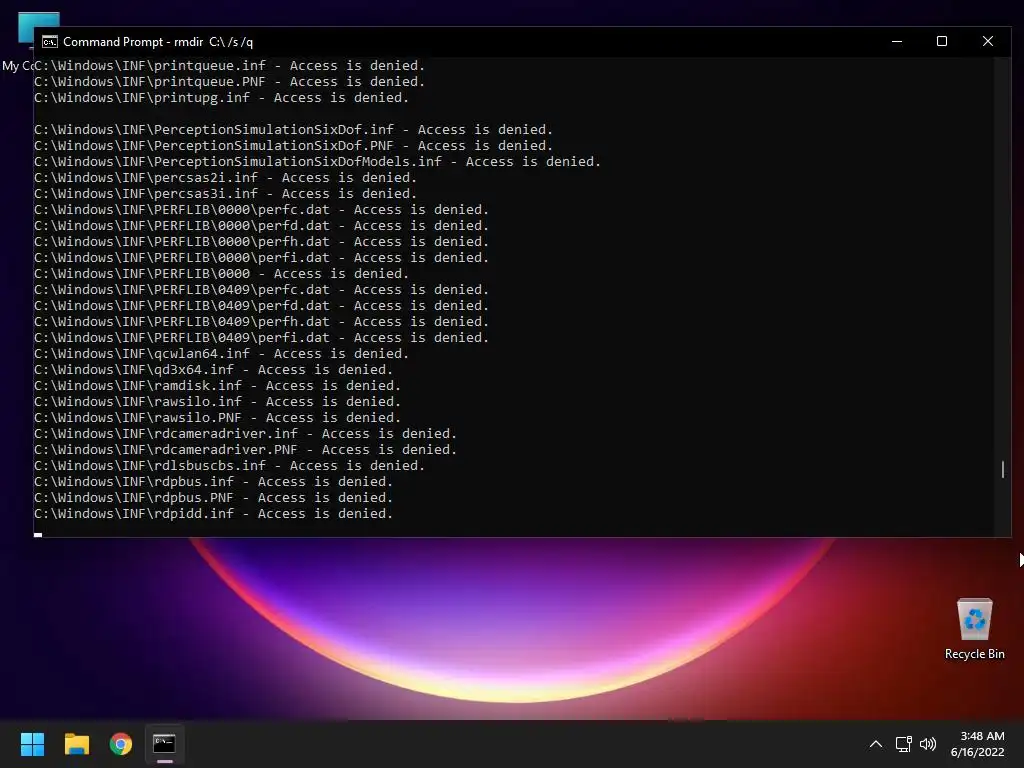This screenshot has height=768, width=1024.
Task: Click the rdcameradriver.PNF output line
Action: click(x=246, y=449)
